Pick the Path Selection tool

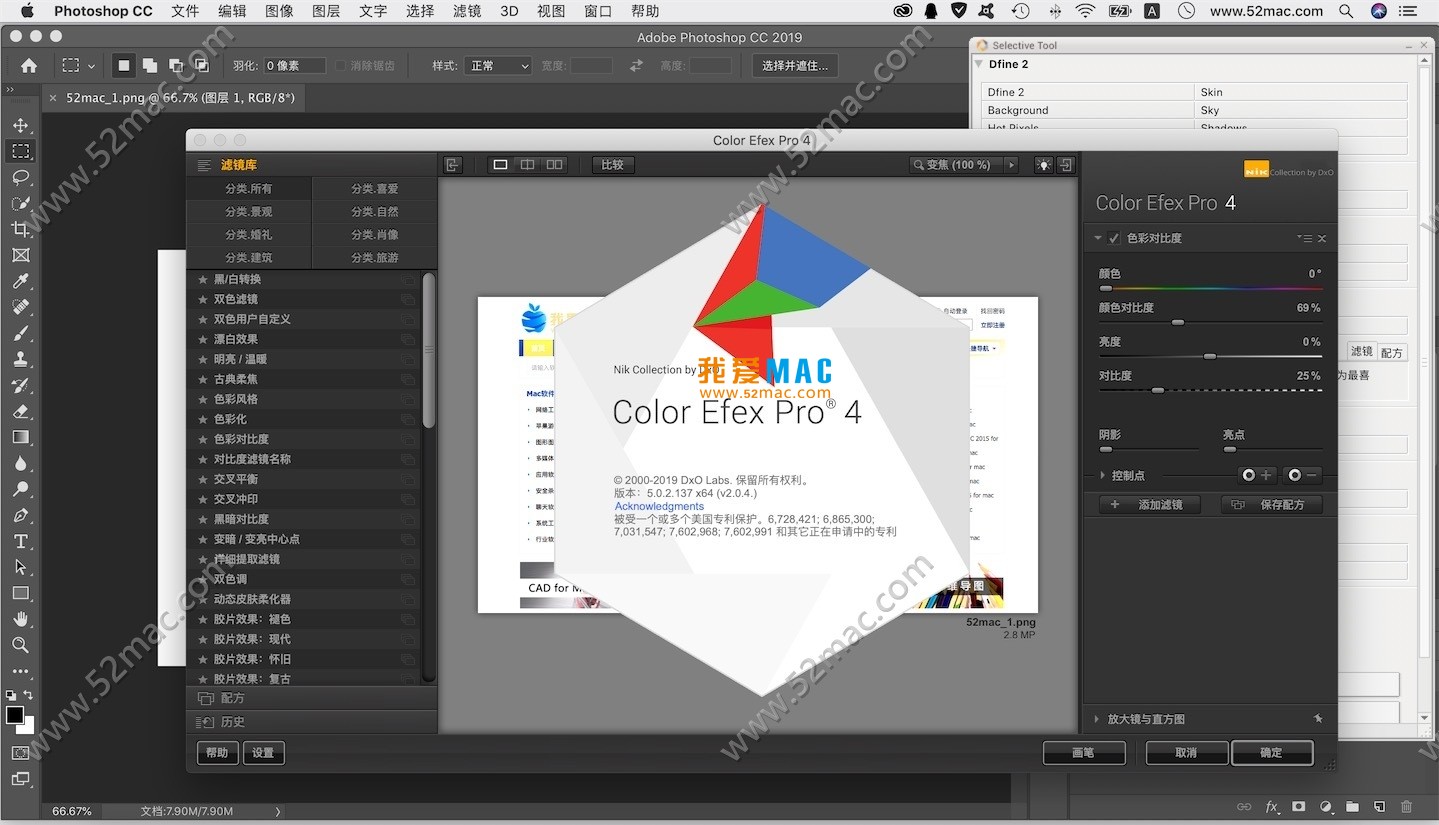point(20,568)
